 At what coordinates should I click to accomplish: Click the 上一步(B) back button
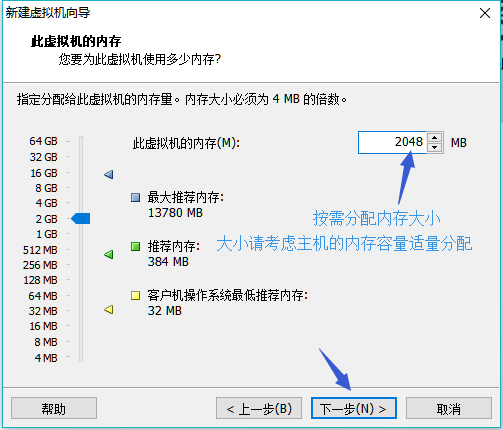coord(259,408)
